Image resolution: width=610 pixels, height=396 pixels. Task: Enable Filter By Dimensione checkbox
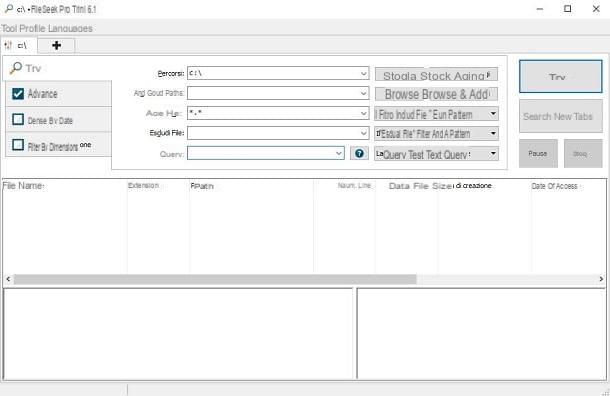(x=18, y=145)
